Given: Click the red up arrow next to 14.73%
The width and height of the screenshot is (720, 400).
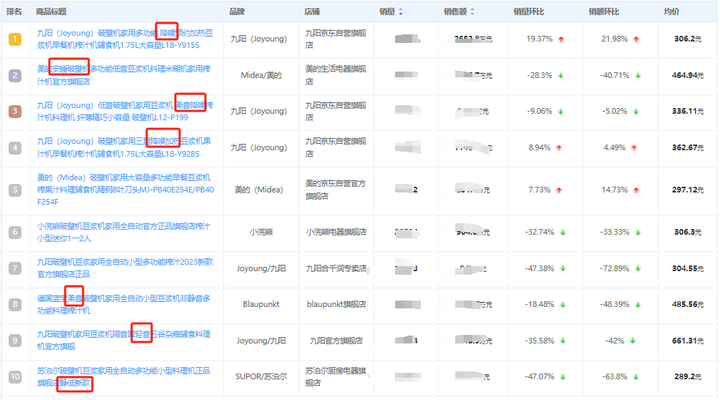Looking at the screenshot, I should [636, 190].
